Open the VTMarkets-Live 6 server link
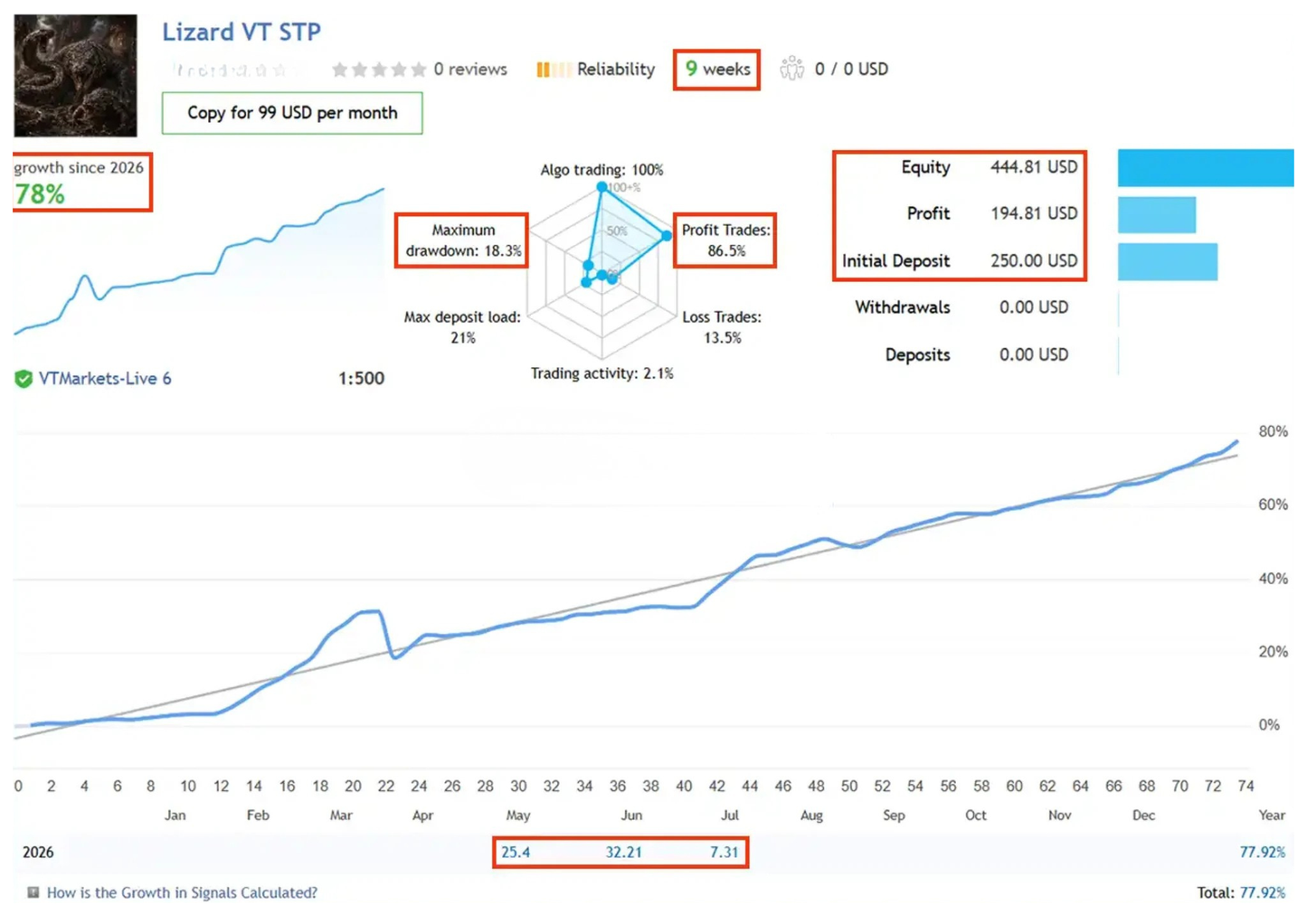 (105, 379)
